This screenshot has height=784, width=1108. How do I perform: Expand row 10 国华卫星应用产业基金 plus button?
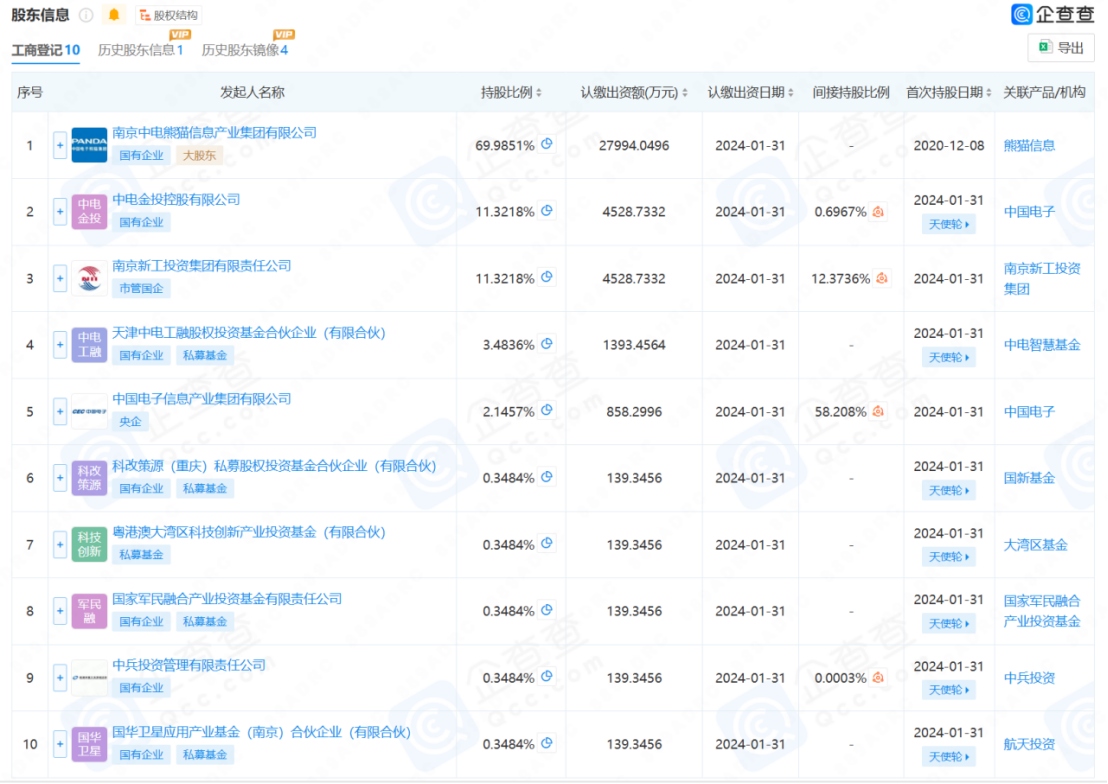tap(60, 744)
